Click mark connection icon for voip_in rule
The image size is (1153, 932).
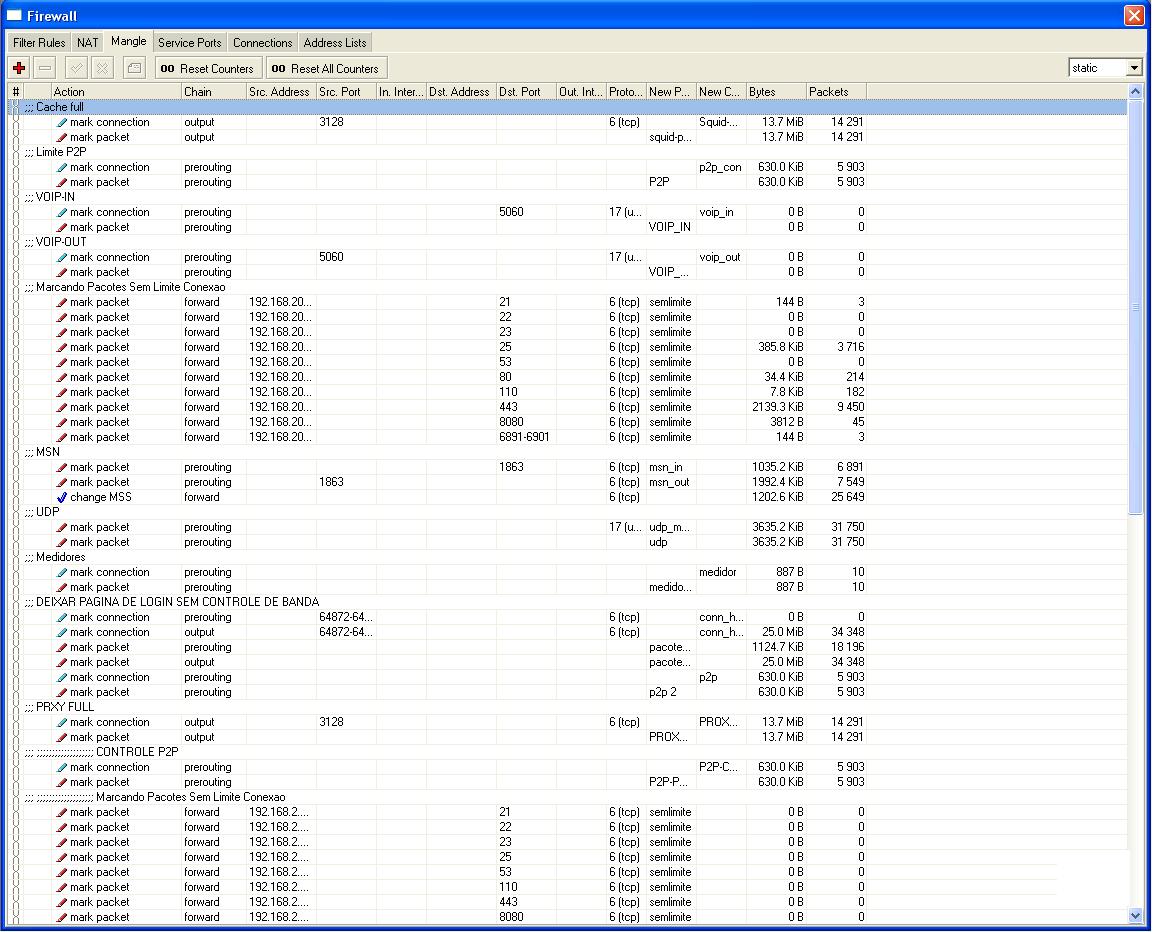coord(62,212)
